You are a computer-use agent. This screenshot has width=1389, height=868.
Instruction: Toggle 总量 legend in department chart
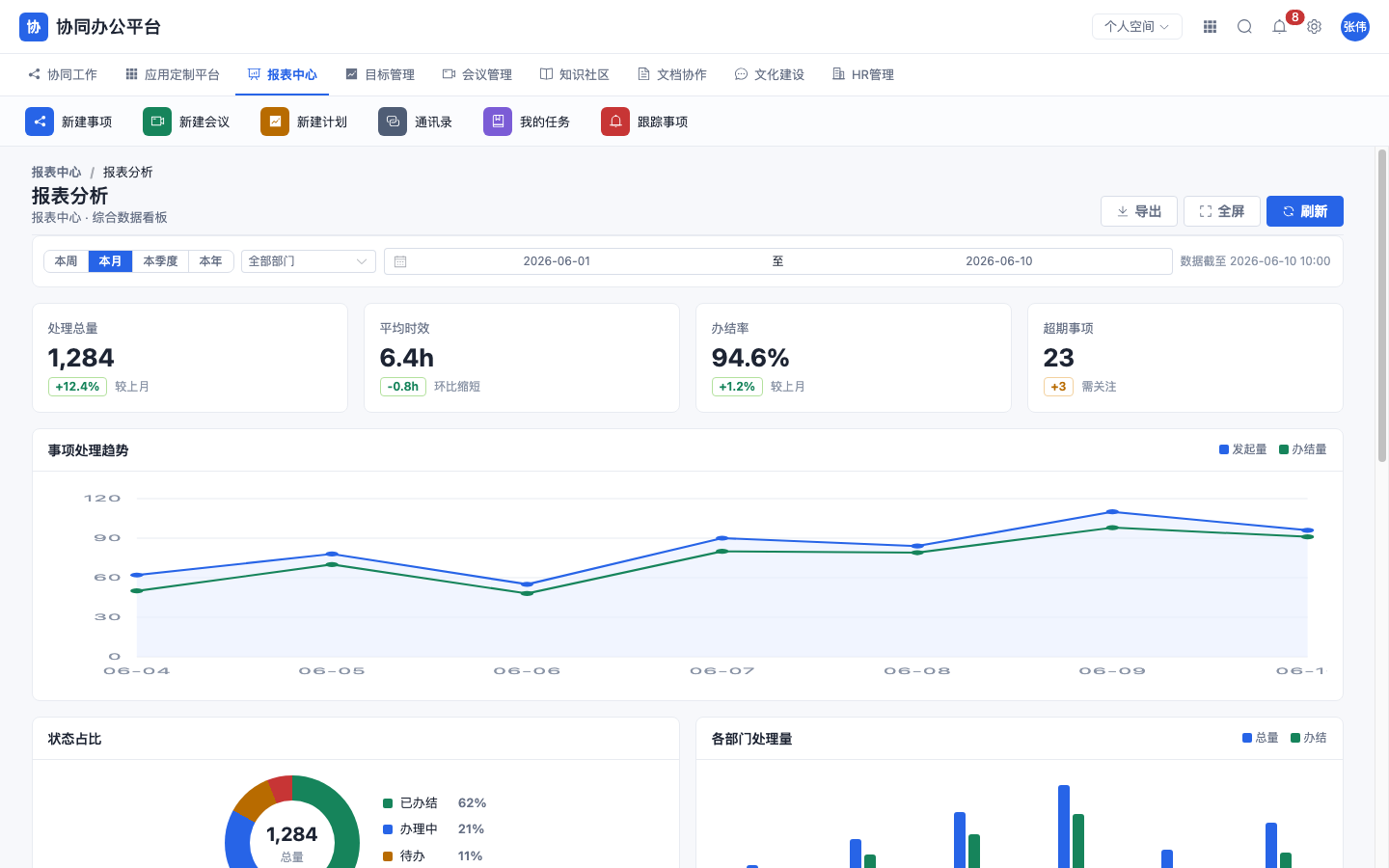(x=1261, y=738)
